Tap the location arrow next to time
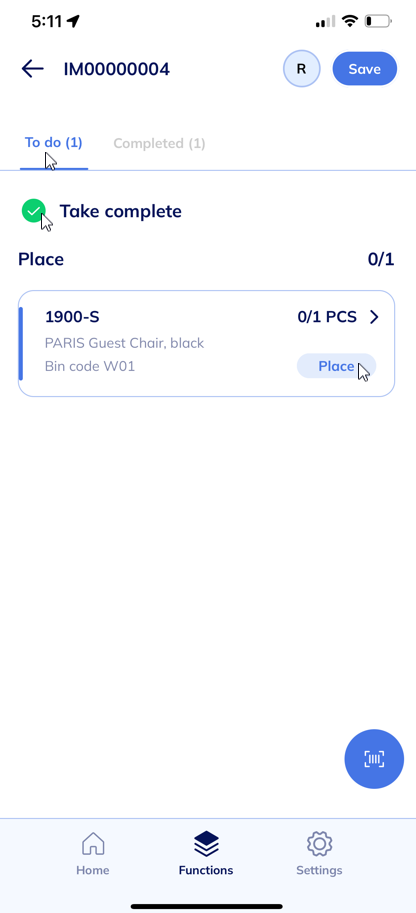This screenshot has width=416, height=913. tap(73, 22)
